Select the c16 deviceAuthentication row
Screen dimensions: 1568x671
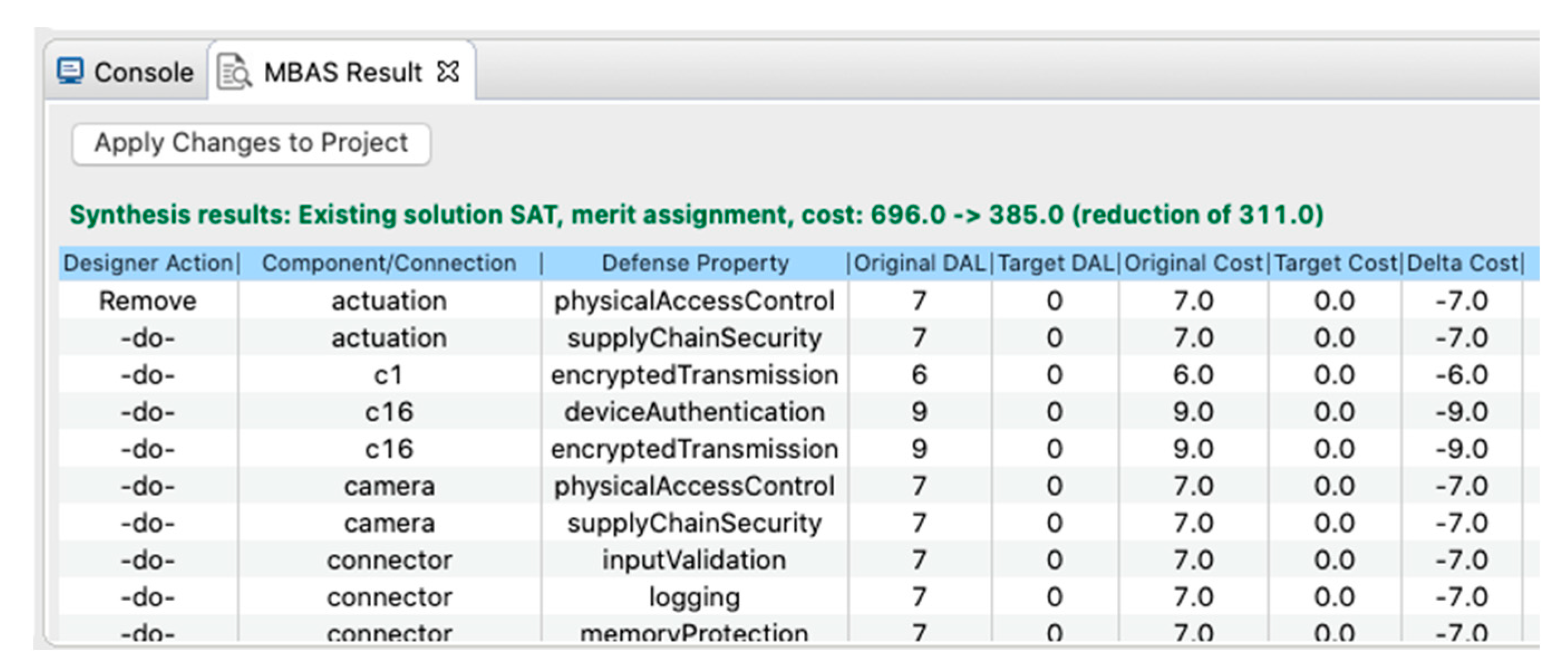694,412
